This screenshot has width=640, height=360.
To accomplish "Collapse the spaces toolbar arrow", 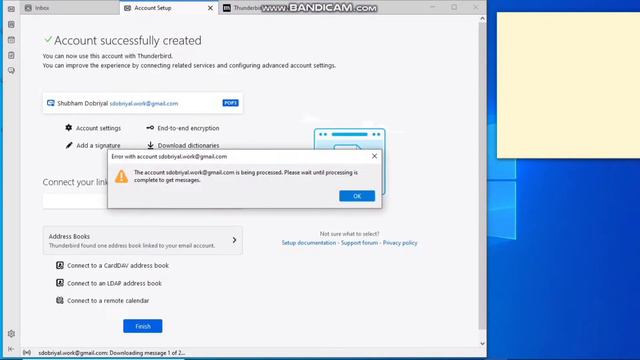I will [x=11, y=349].
